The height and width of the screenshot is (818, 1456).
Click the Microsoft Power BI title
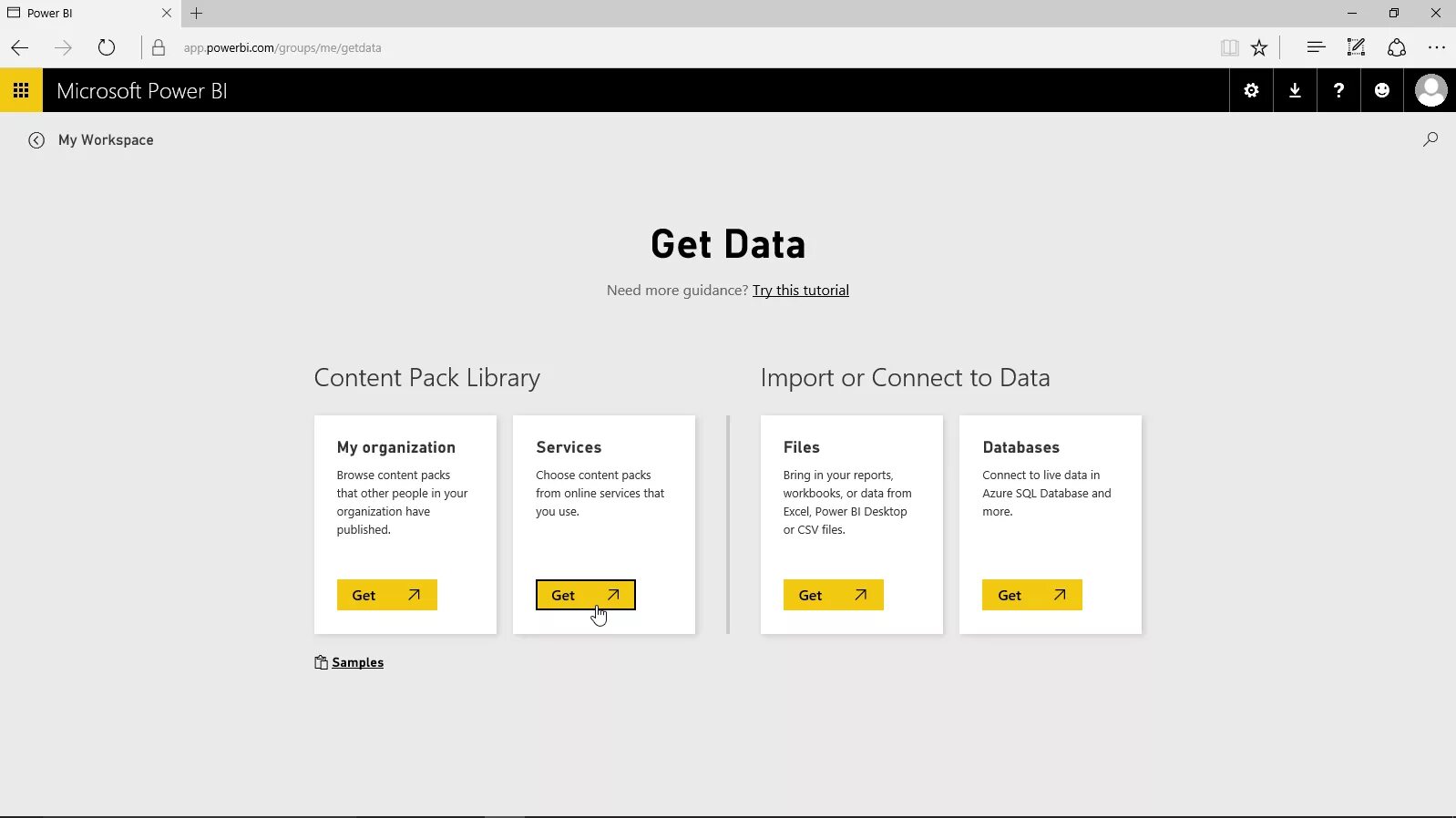point(142,91)
